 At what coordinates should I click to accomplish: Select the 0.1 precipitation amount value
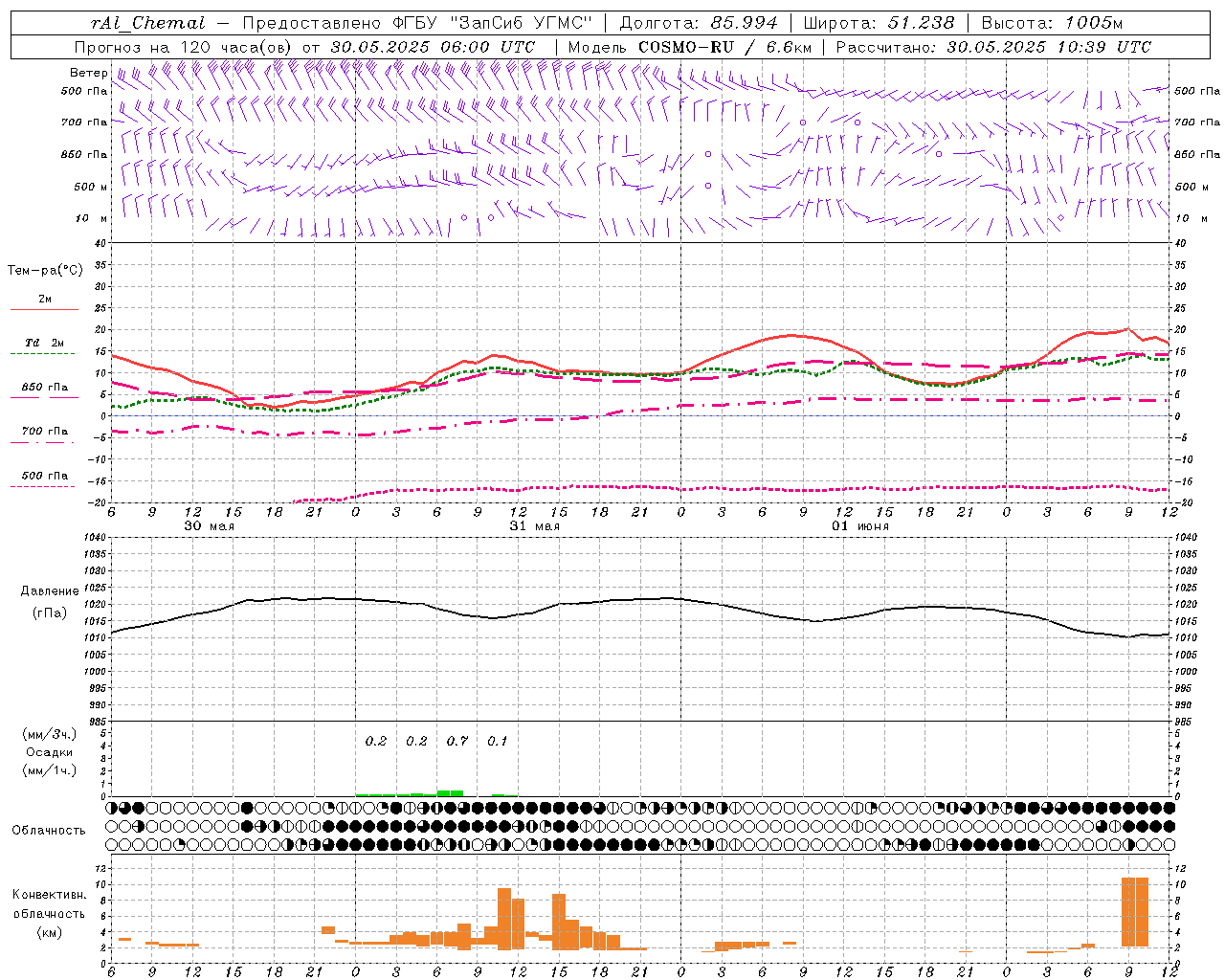[498, 741]
